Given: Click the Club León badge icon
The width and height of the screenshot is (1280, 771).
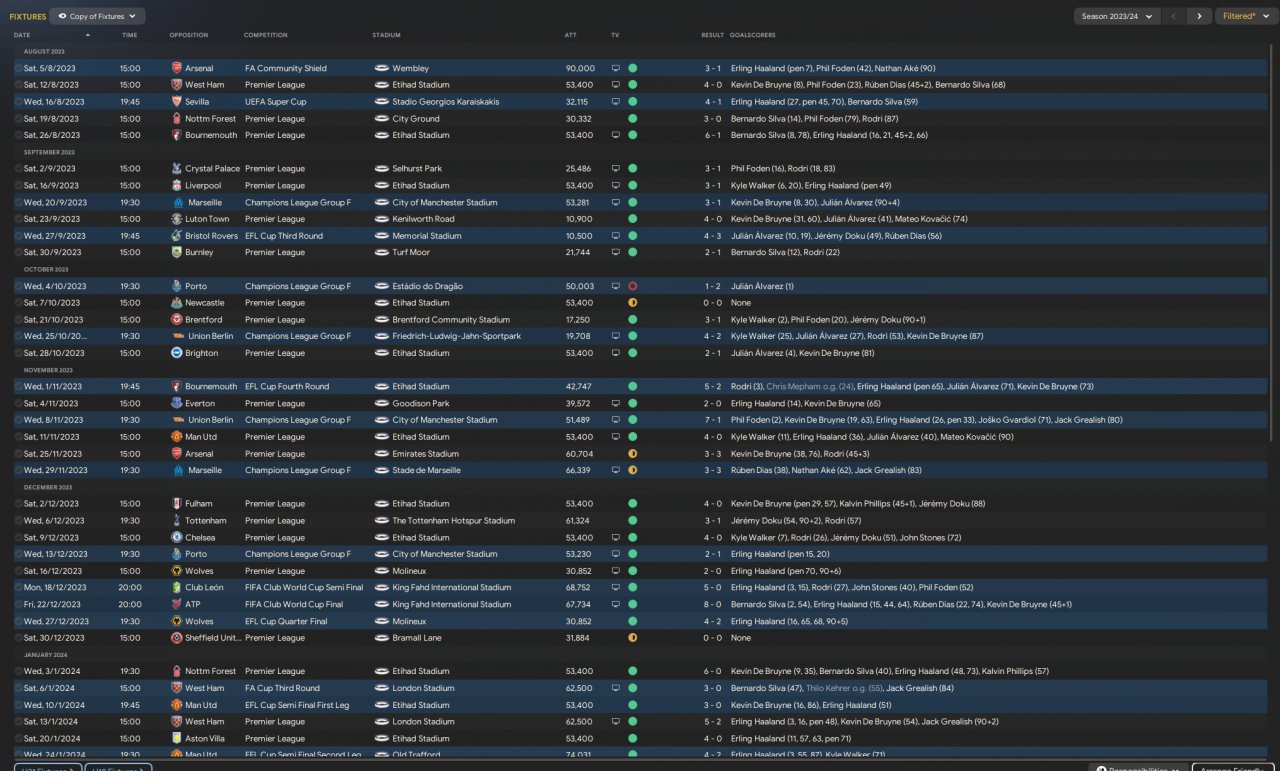Looking at the screenshot, I should (176, 588).
